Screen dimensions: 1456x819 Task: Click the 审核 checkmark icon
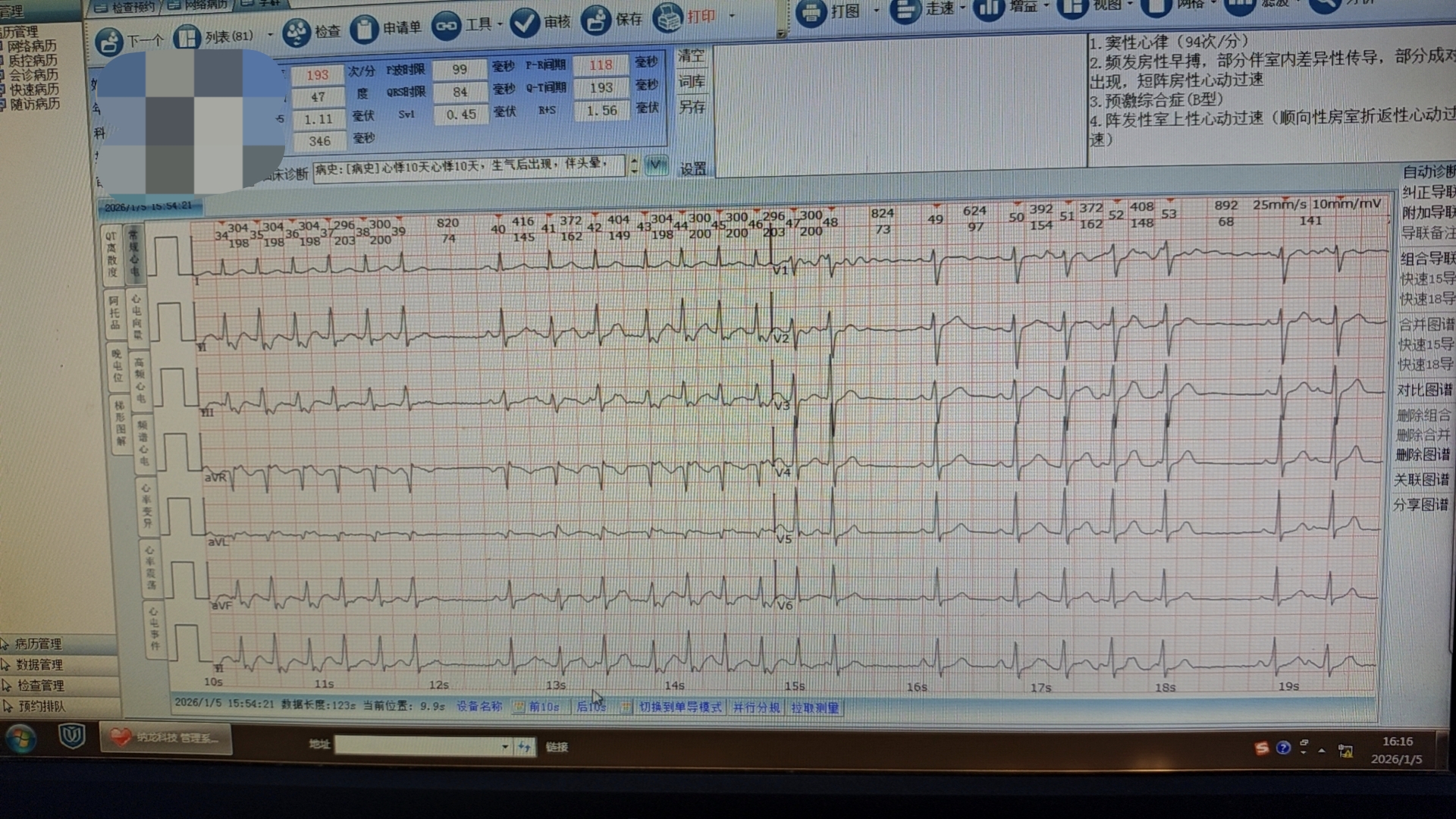point(524,24)
